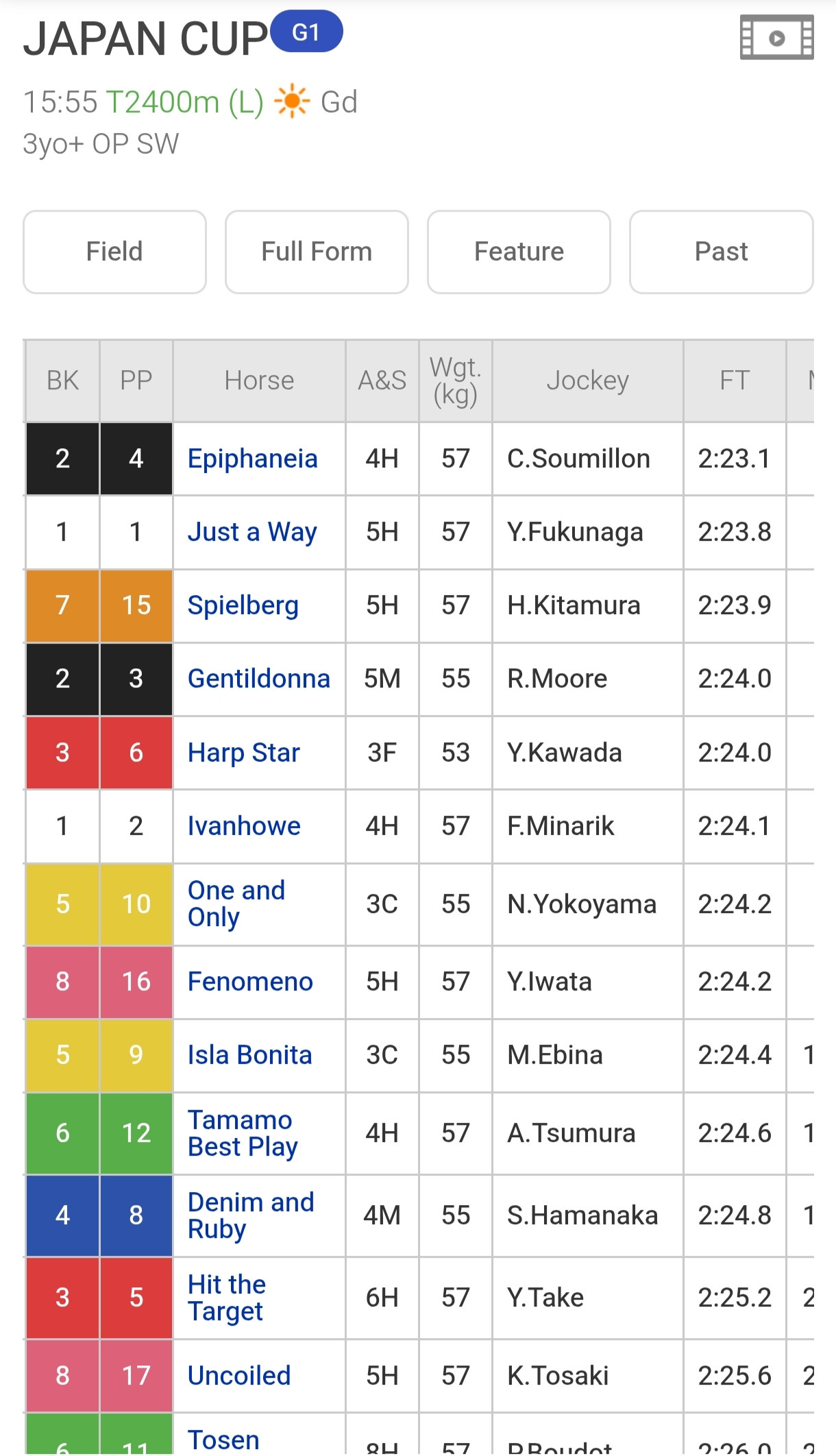
Task: Open Epiphaneia horse profile link
Action: 253,459
